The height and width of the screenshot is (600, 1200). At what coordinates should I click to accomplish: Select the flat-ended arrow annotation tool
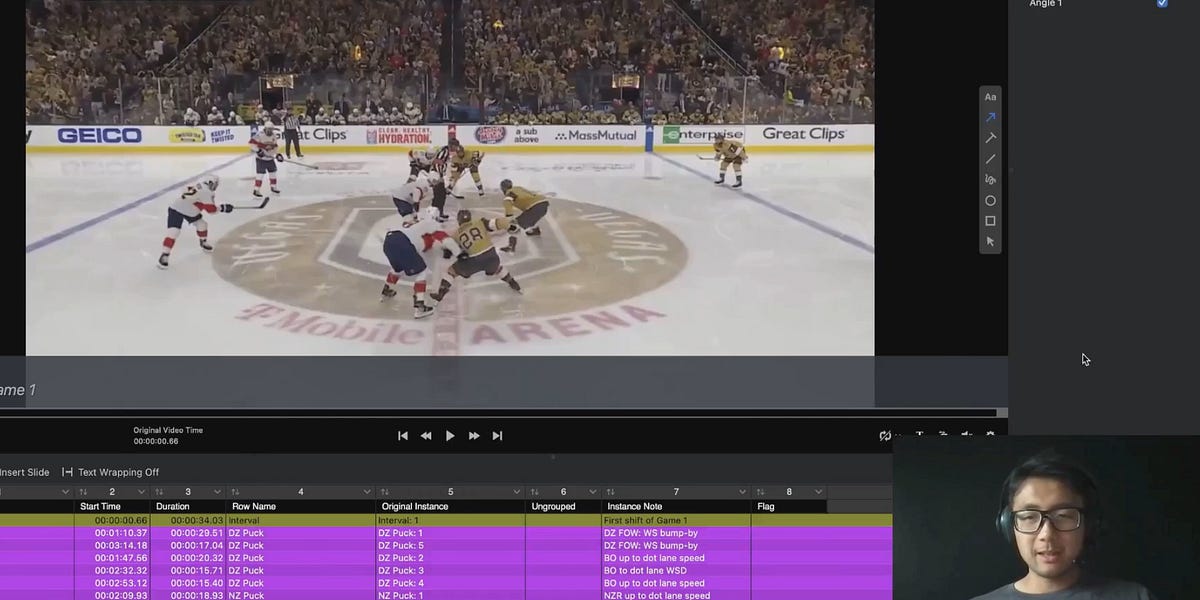coord(990,138)
